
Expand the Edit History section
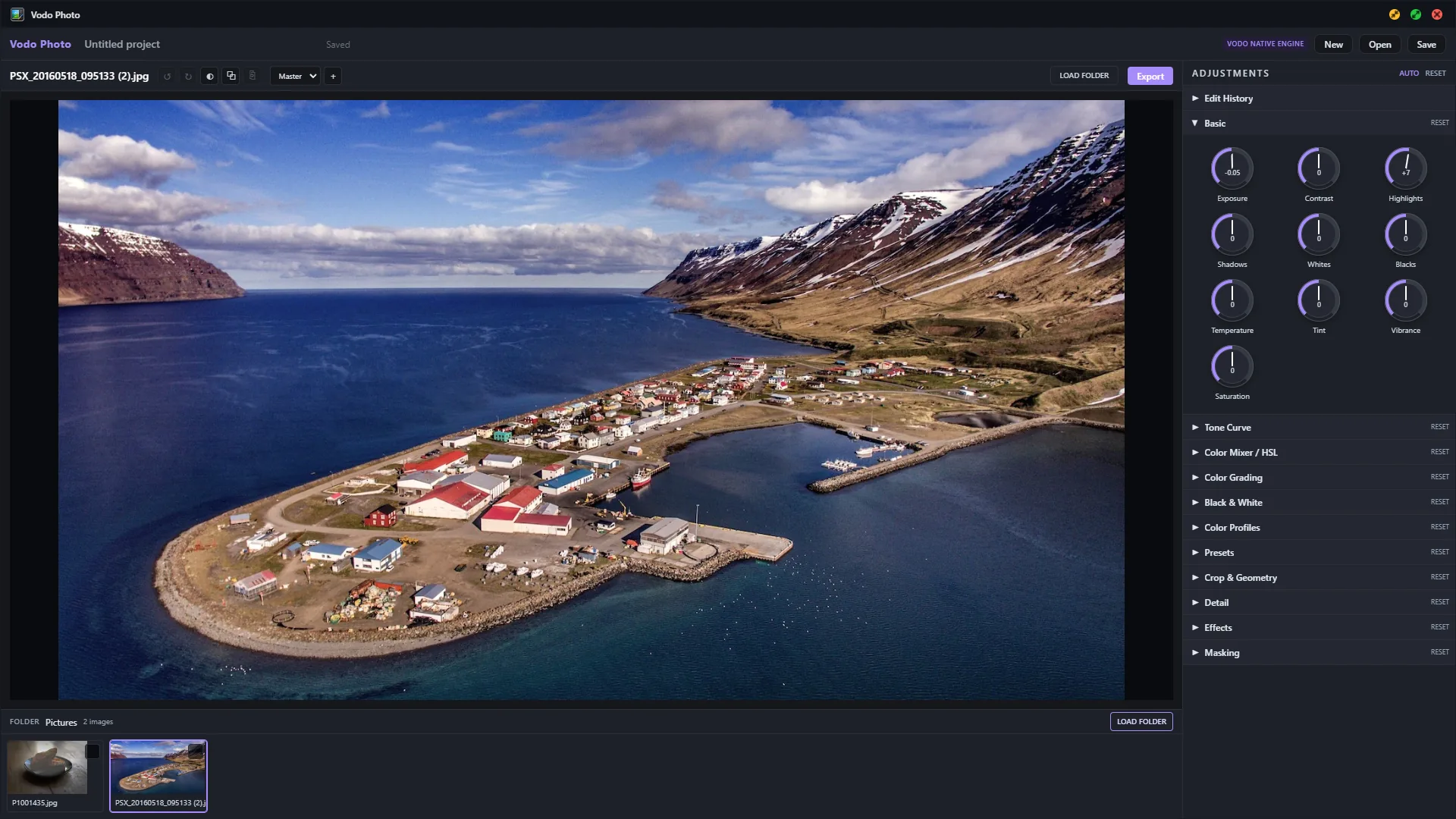point(1319,99)
